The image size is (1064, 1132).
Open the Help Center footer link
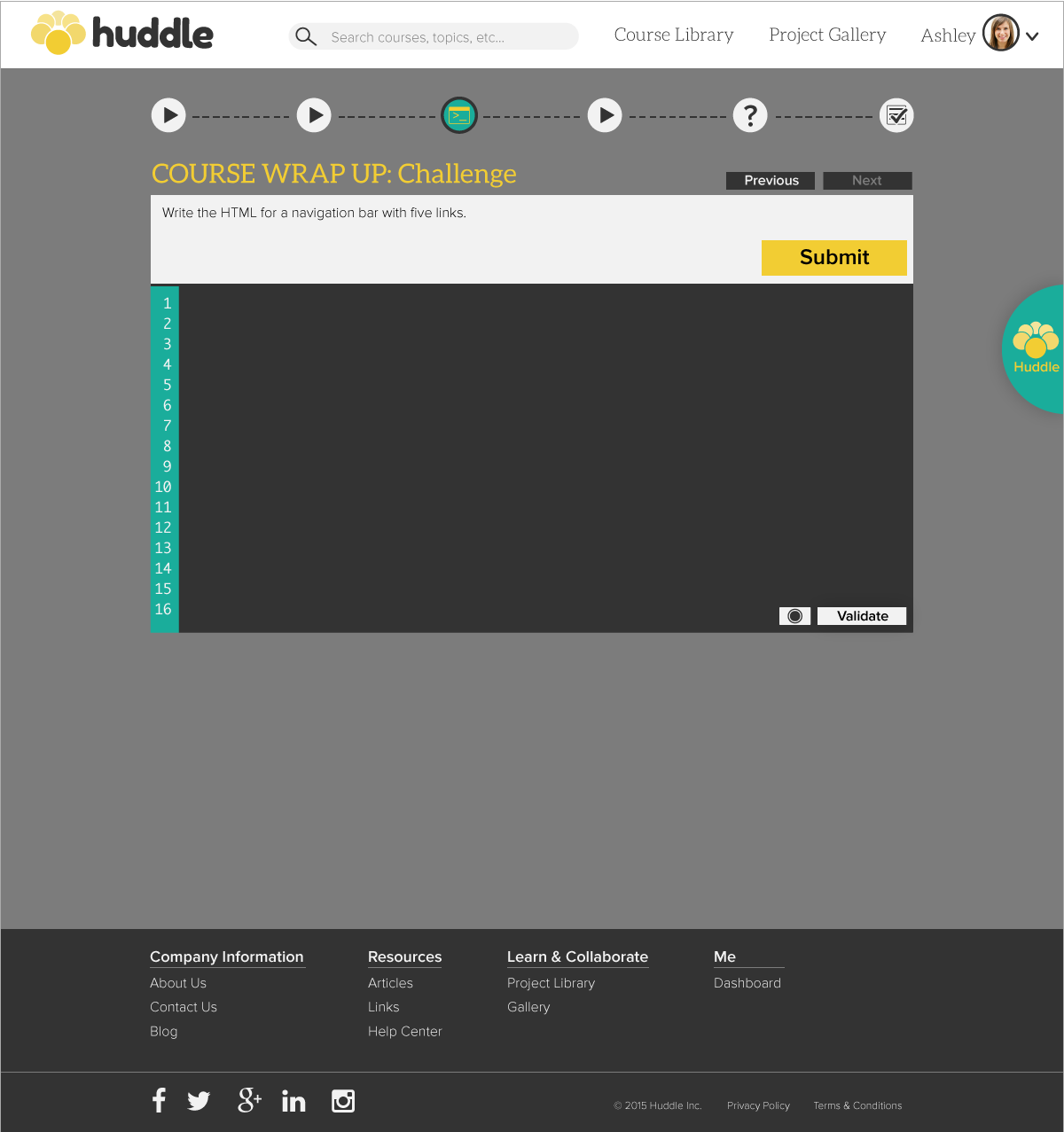(x=405, y=1032)
